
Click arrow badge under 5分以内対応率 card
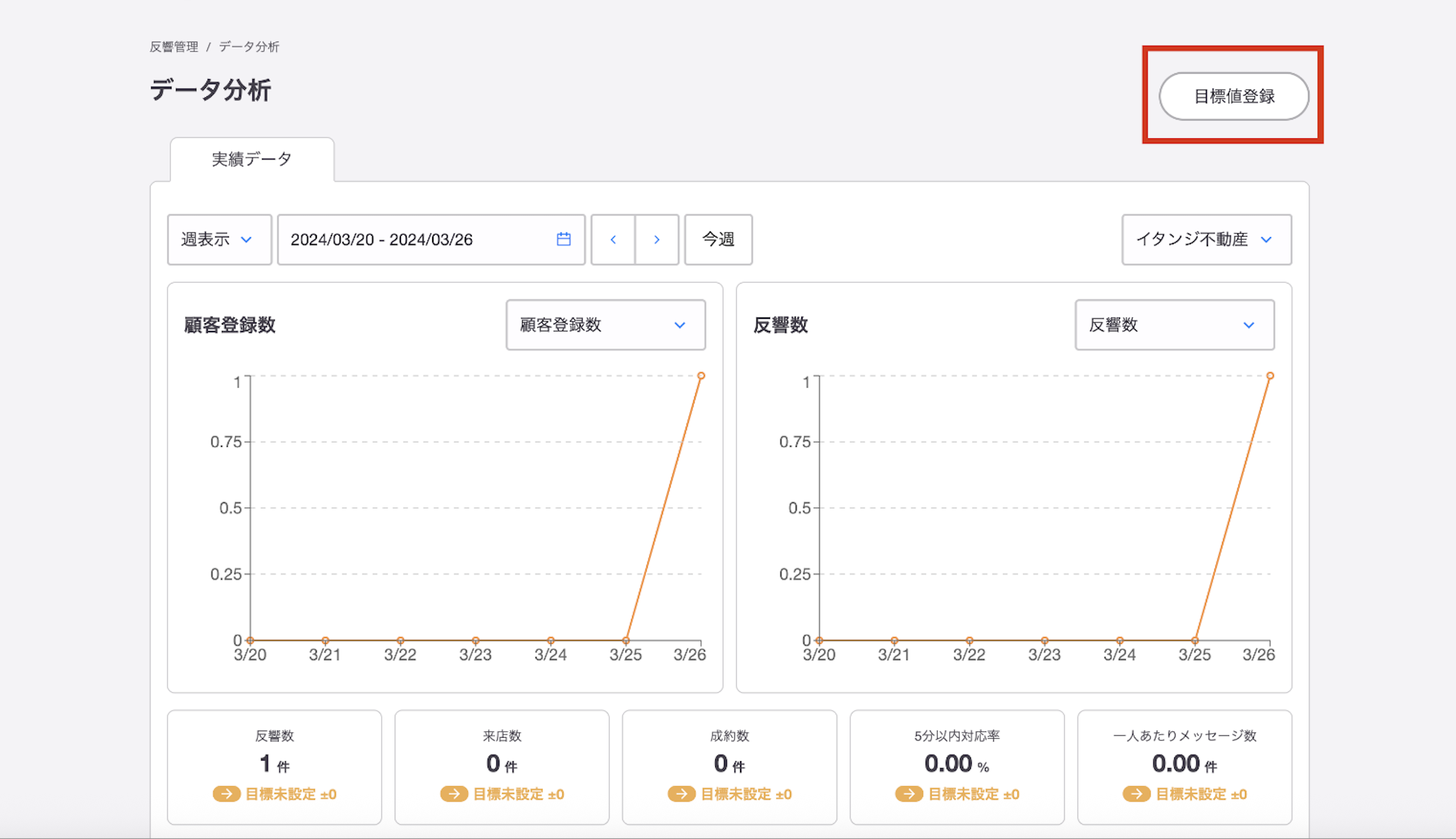[909, 794]
